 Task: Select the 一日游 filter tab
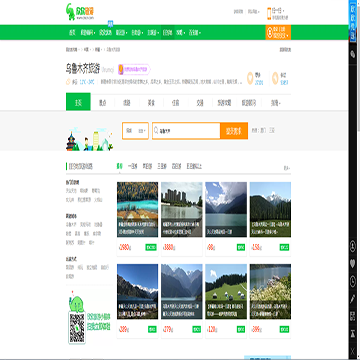point(133,166)
